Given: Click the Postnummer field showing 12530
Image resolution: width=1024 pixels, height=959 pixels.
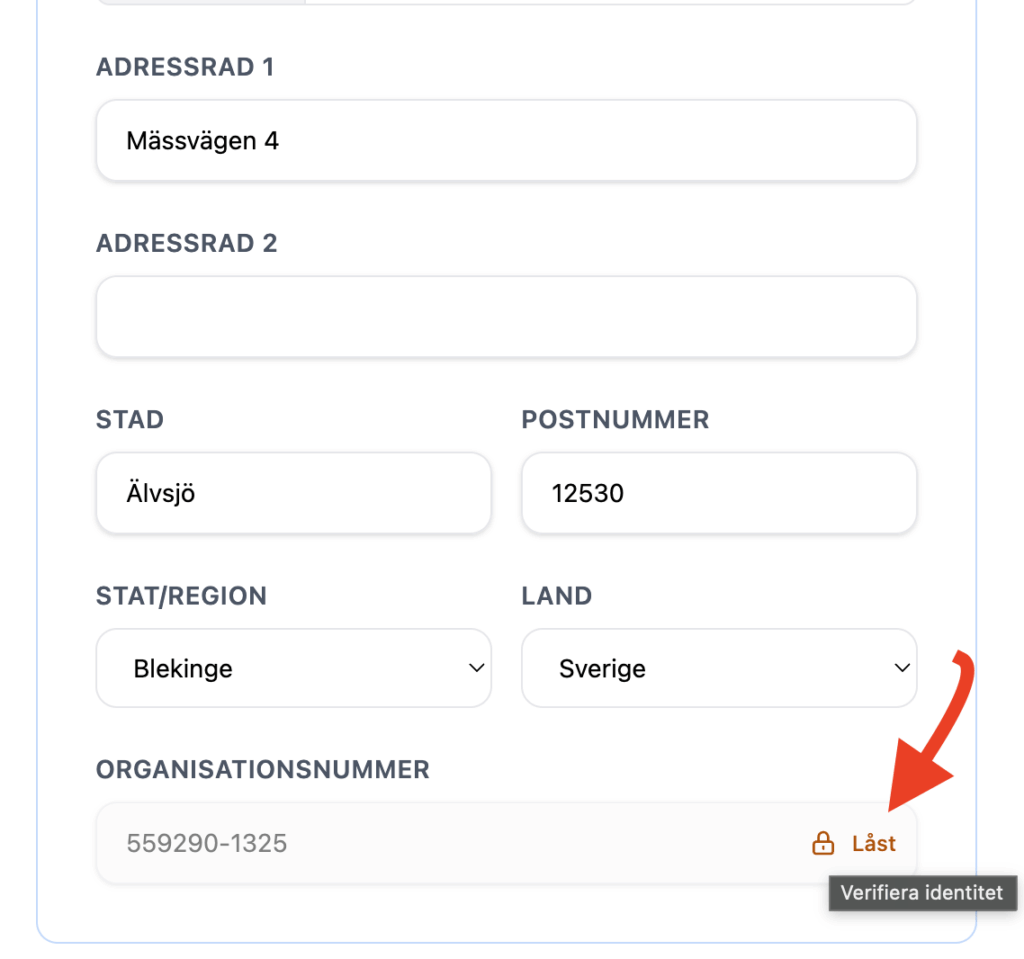Looking at the screenshot, I should (718, 493).
